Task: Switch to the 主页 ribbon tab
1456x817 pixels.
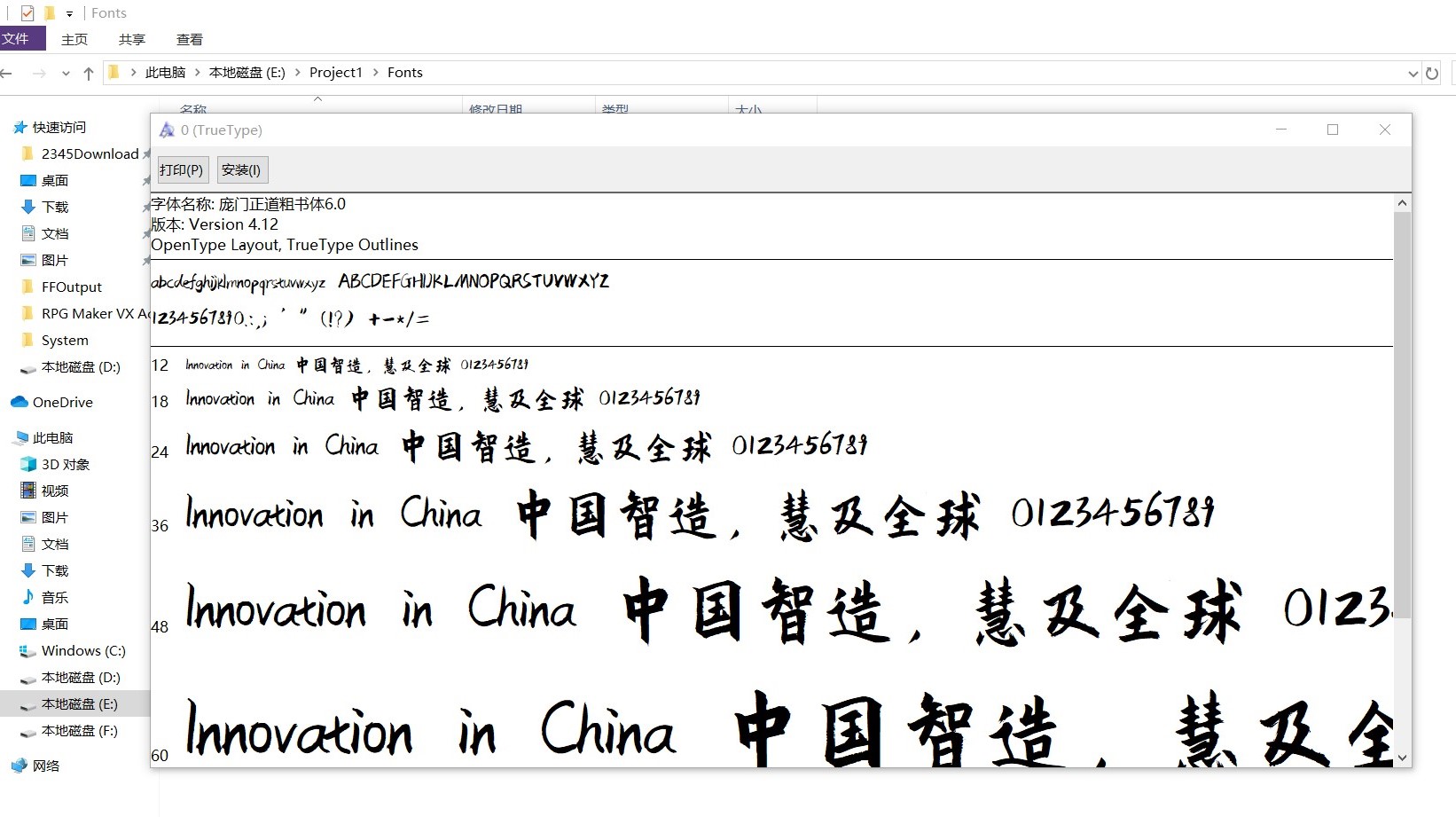Action: 74,39
